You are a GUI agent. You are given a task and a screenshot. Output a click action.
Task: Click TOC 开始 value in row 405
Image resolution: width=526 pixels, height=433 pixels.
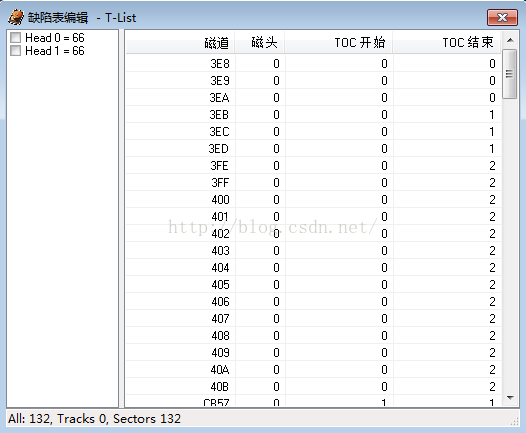(384, 284)
